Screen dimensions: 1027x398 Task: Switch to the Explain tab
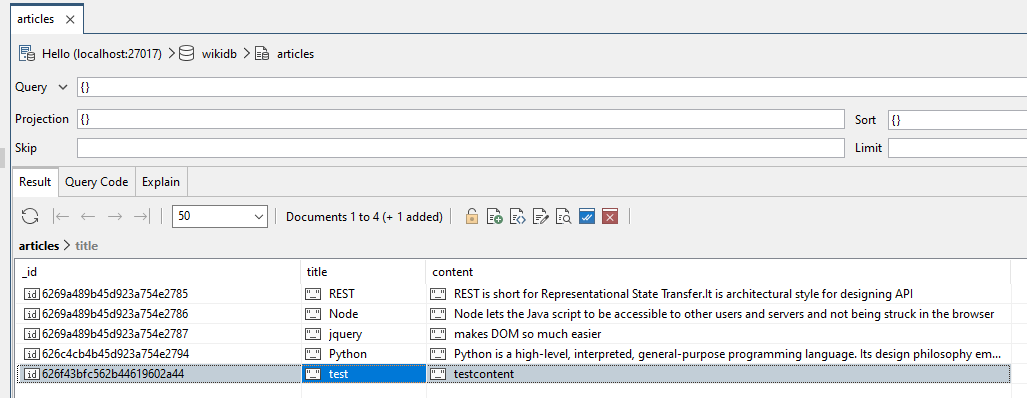161,182
